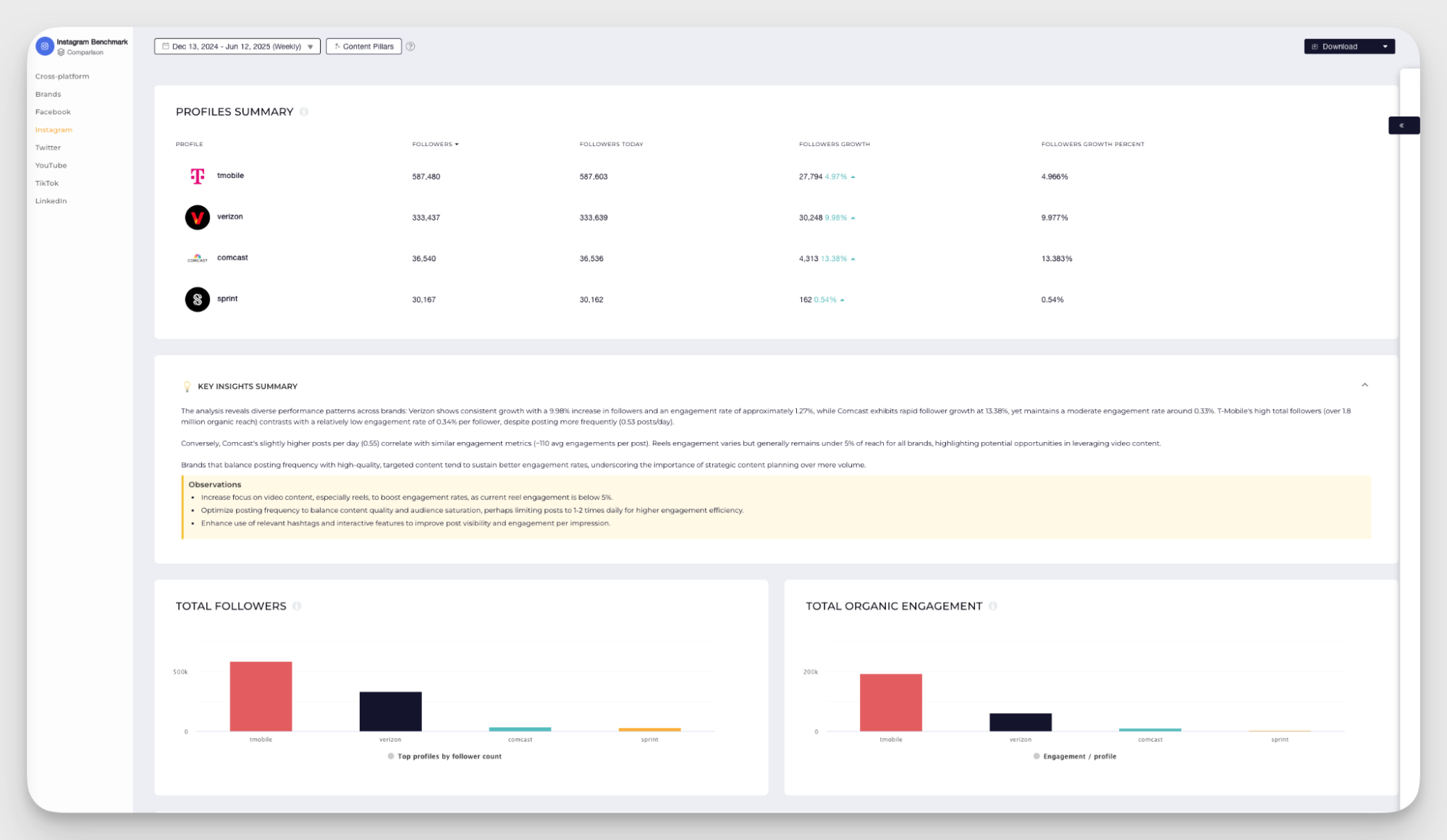Image resolution: width=1447 pixels, height=840 pixels.
Task: Go to Facebook in the sidebar
Action: pos(53,112)
